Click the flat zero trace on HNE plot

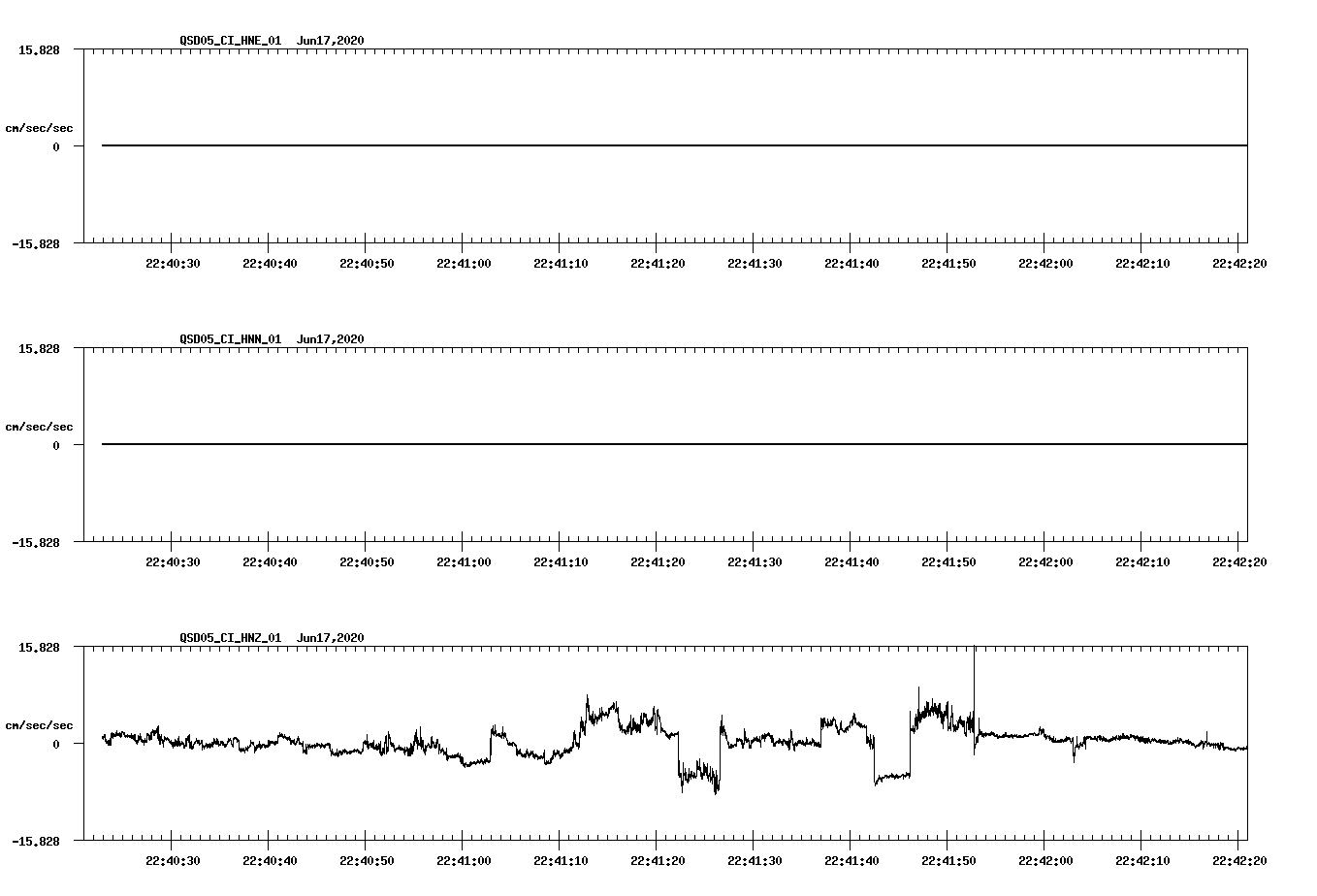tap(674, 145)
